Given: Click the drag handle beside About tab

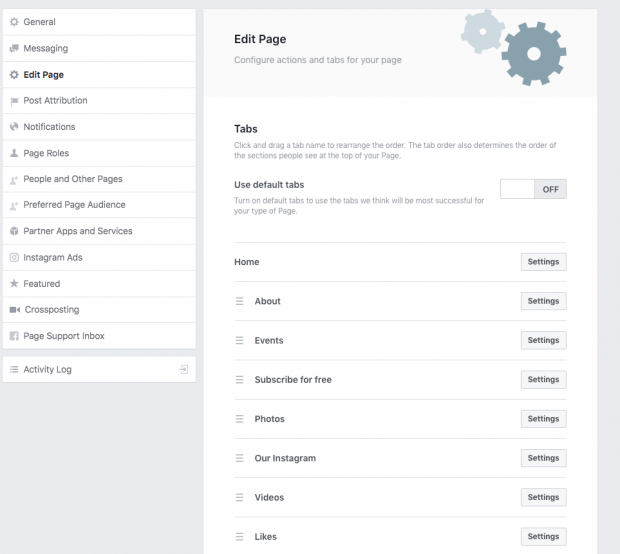Looking at the screenshot, I should point(240,301).
